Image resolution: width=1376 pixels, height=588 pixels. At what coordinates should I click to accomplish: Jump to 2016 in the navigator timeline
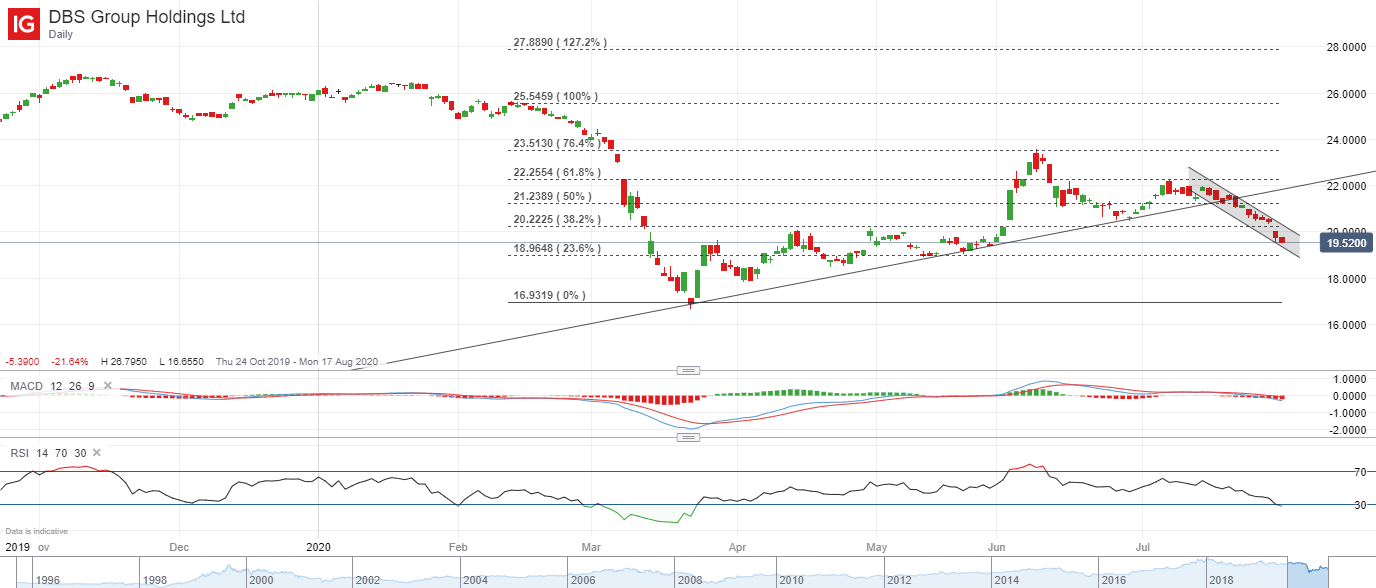point(1116,580)
